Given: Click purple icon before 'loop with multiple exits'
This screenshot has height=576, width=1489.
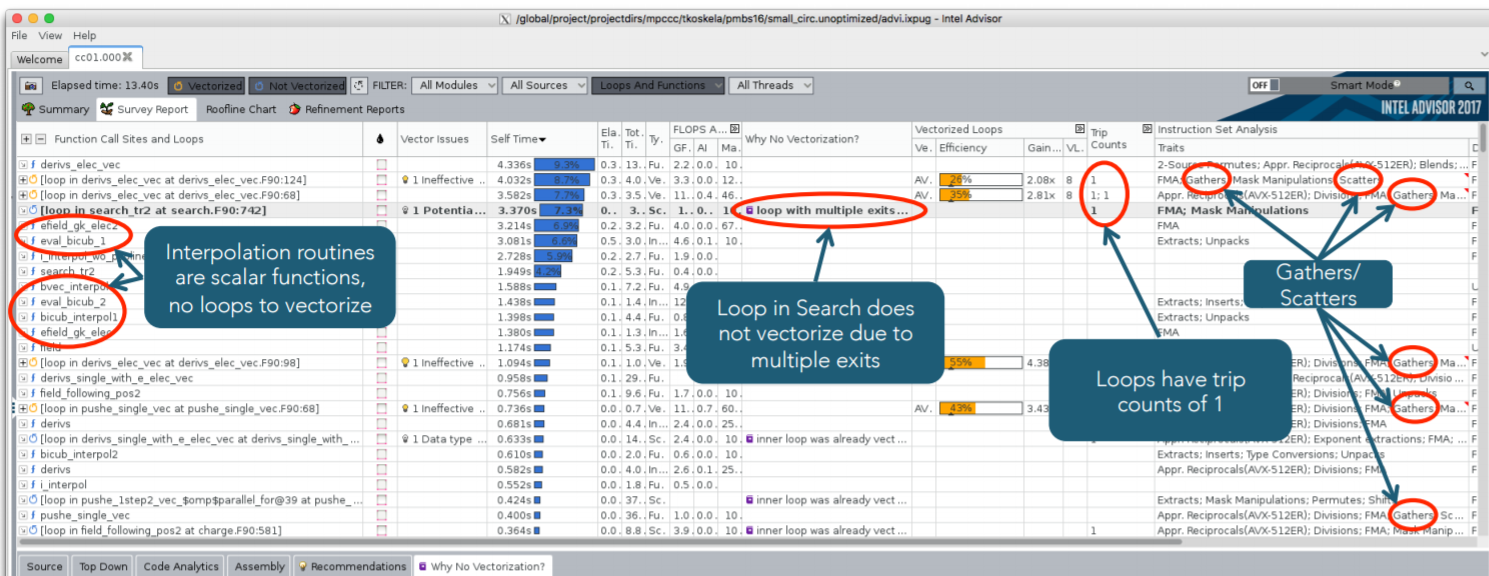Looking at the screenshot, I should click(750, 211).
